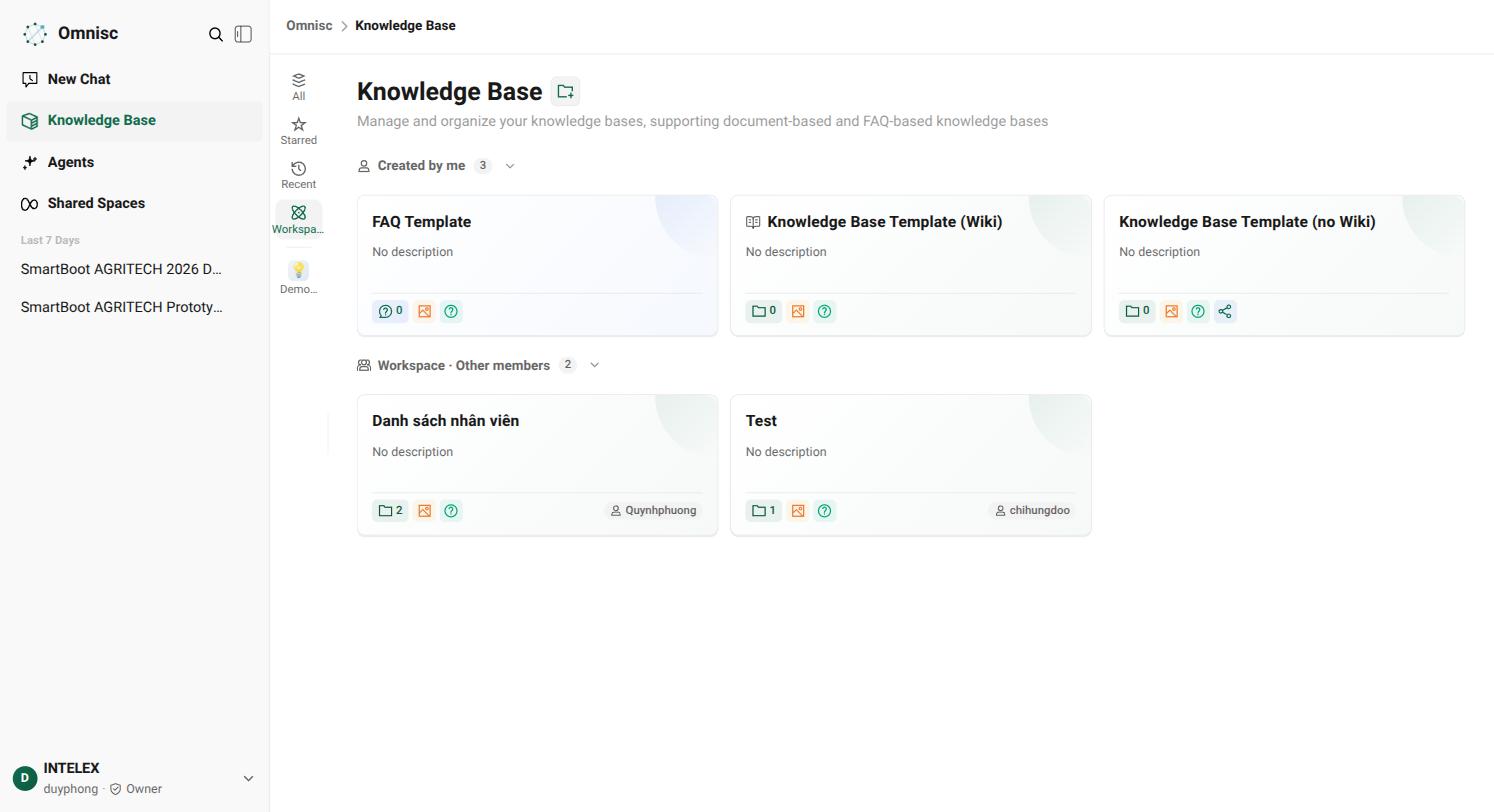Create new knowledge base folder icon
Viewport: 1494px width, 812px height.
pos(565,92)
